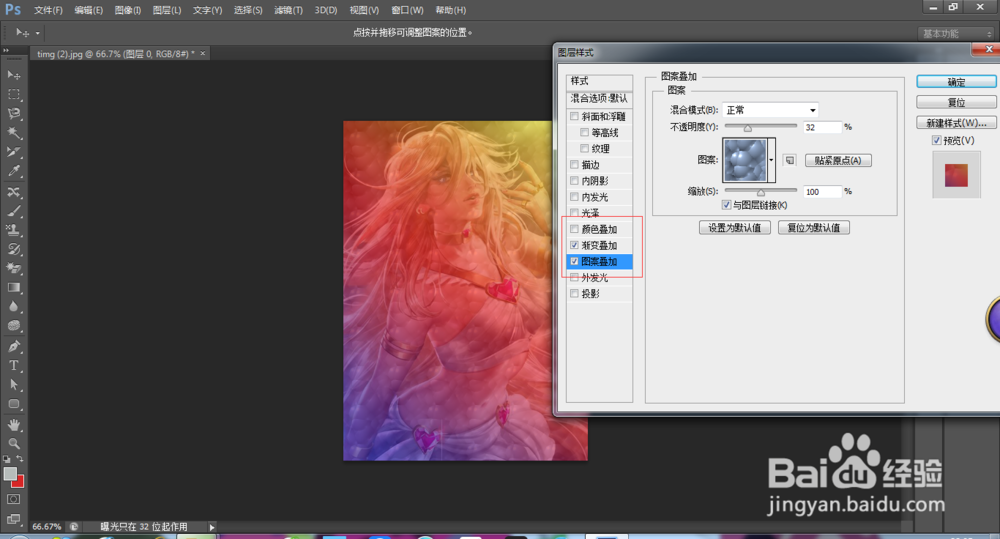Select the Eraser tool
This screenshot has height=539, width=1000.
coord(13,269)
